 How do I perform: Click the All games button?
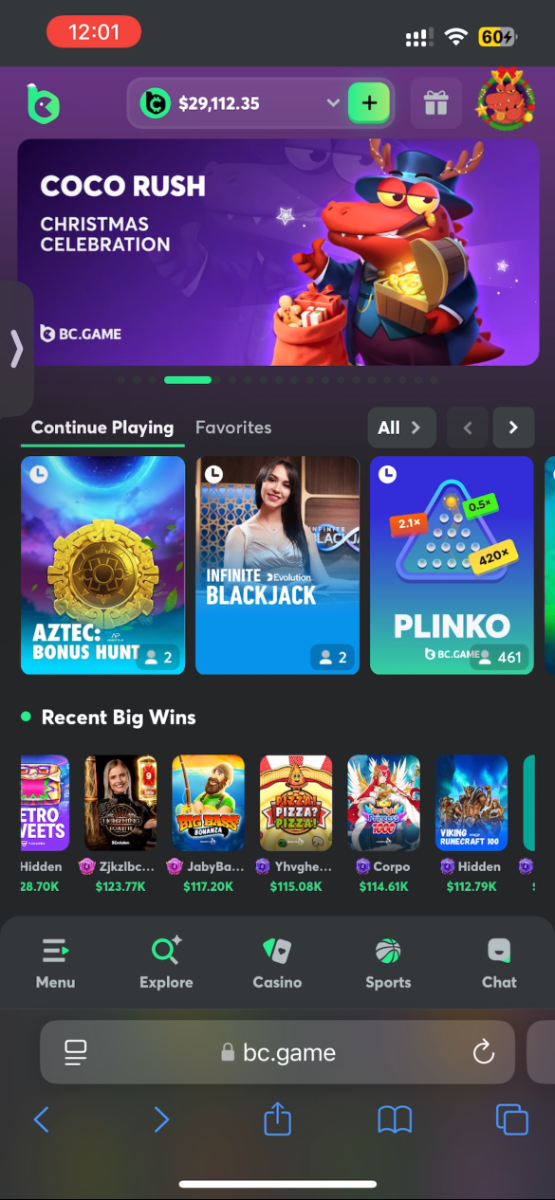[x=401, y=428]
